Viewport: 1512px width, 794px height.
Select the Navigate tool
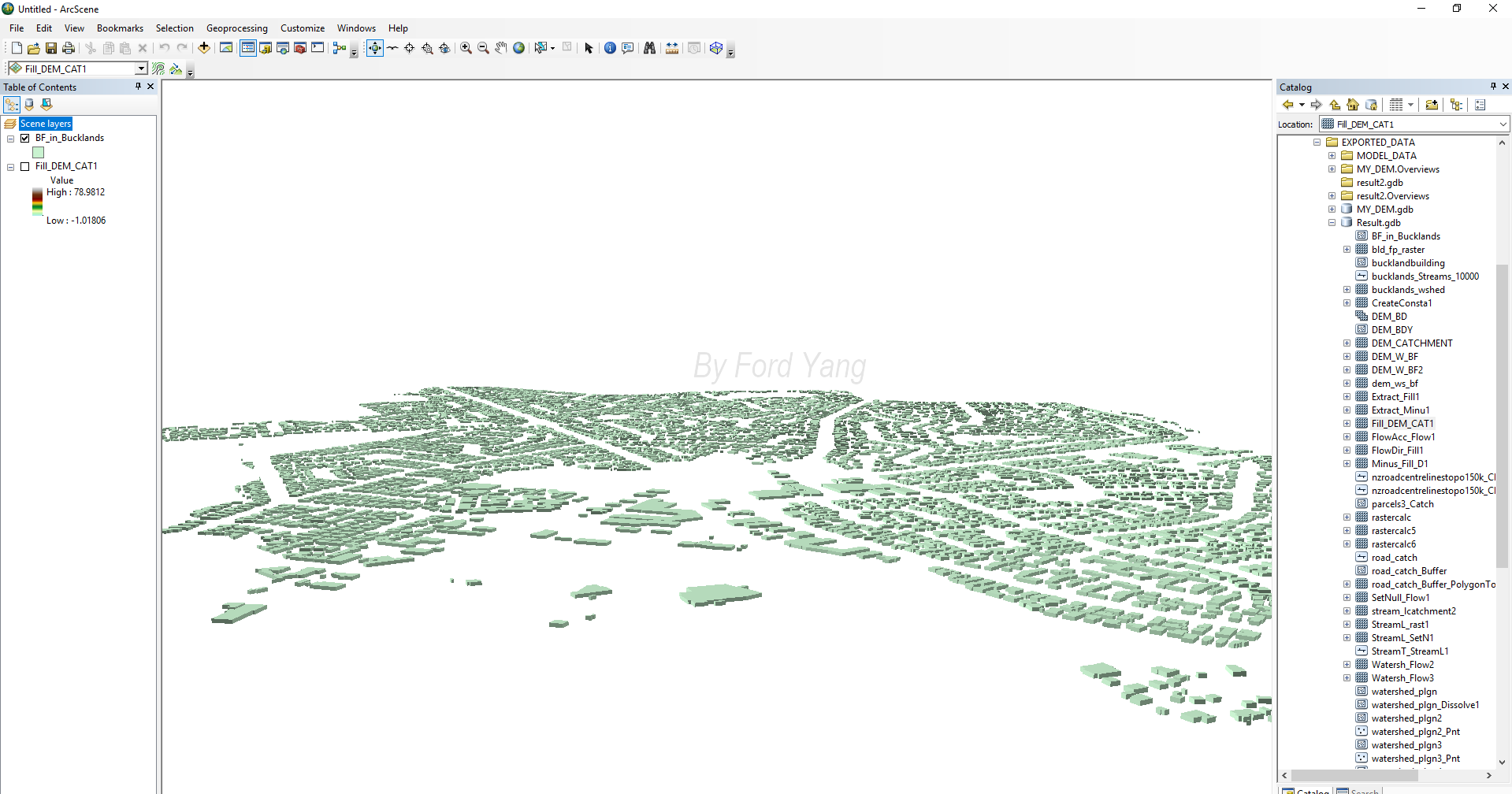[x=375, y=48]
